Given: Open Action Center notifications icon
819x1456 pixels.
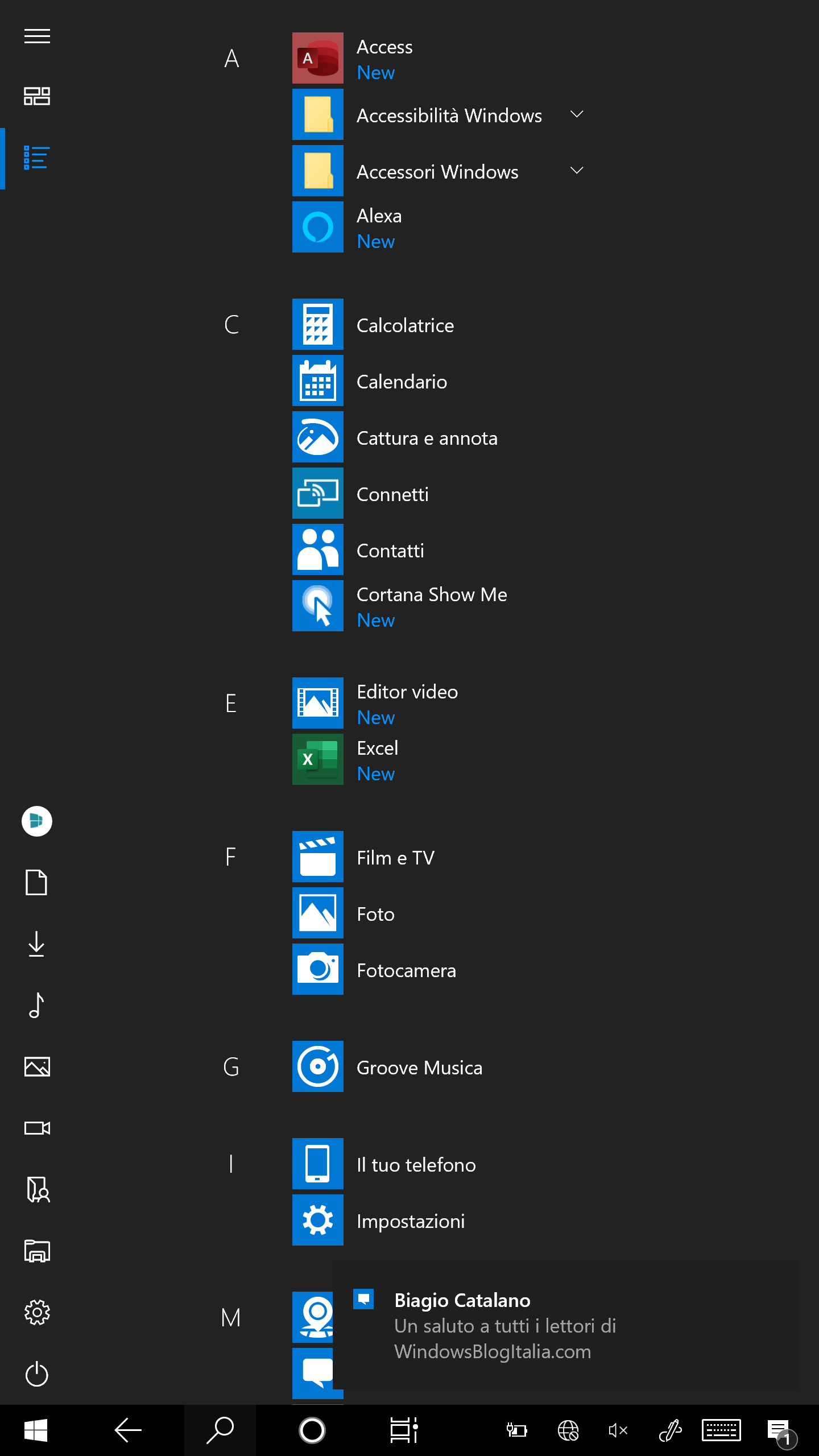Looking at the screenshot, I should (782, 1432).
